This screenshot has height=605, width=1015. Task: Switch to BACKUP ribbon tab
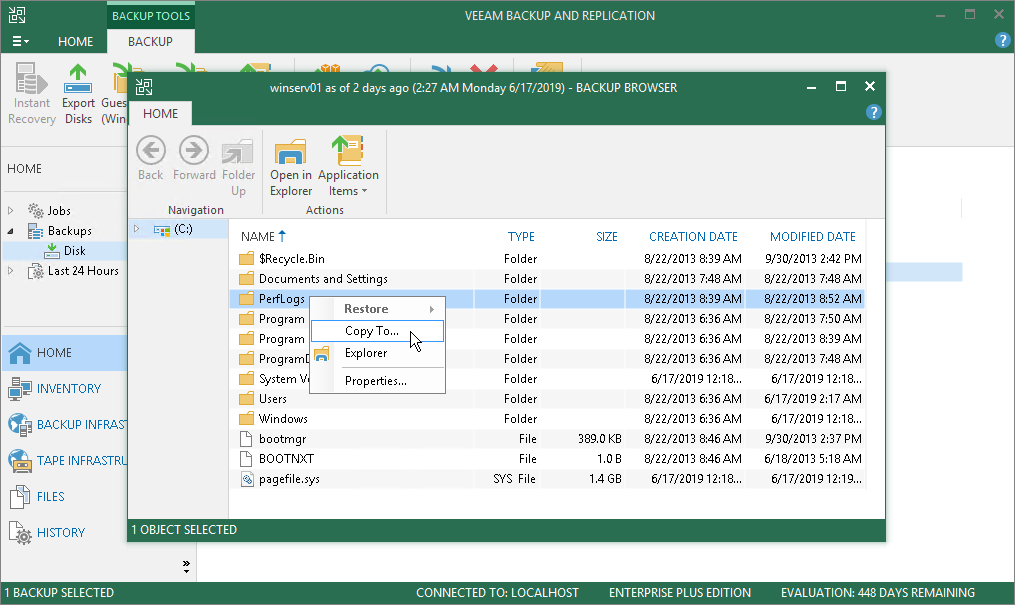point(150,41)
